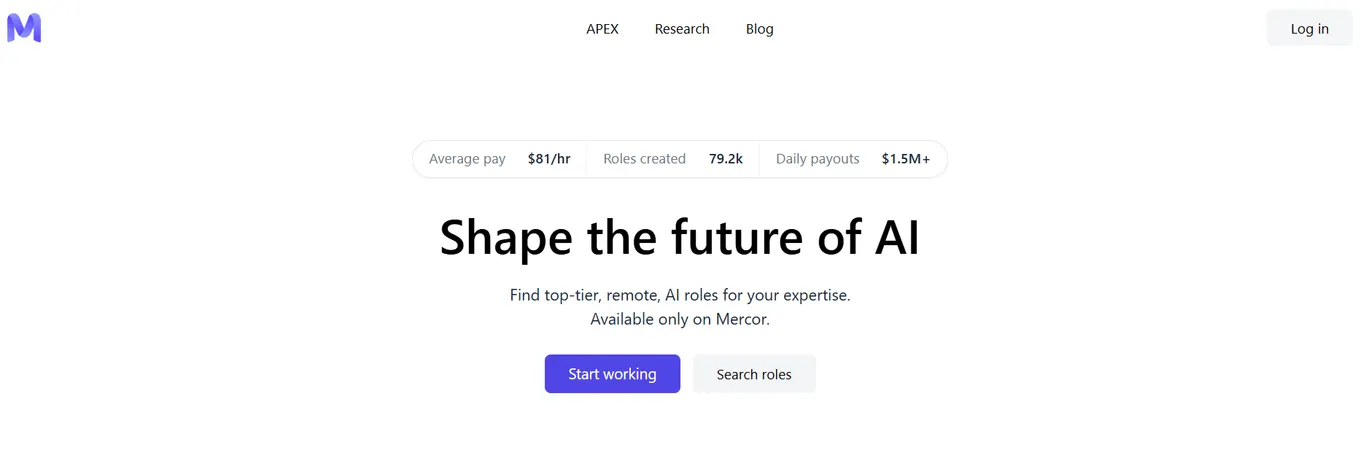The image size is (1366, 461).
Task: Open the Blog navigation link
Action: (x=760, y=29)
